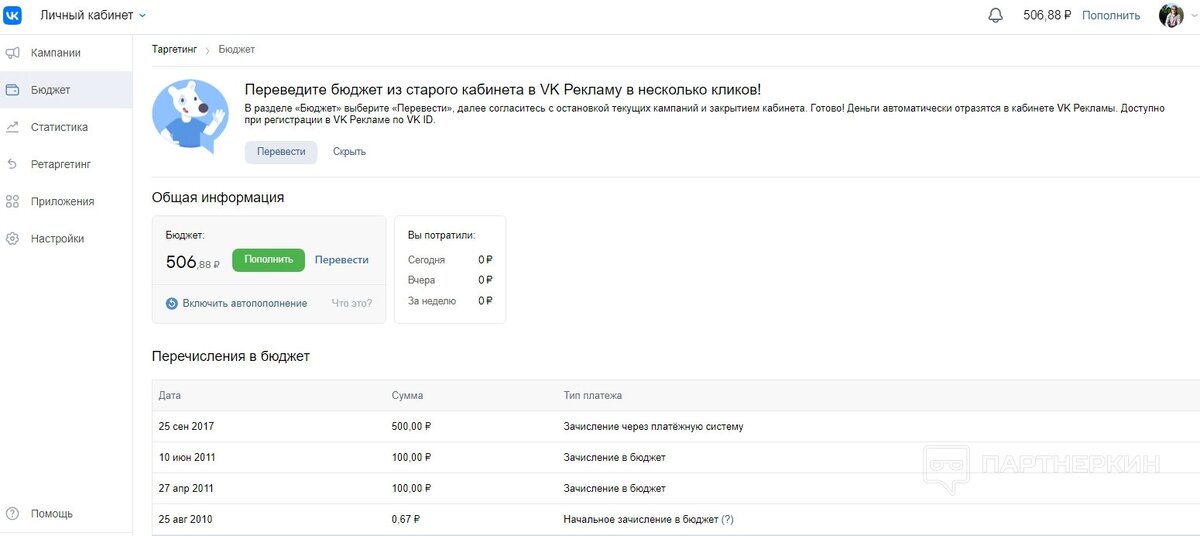Image resolution: width=1200 pixels, height=536 pixels.
Task: Click the Ретаргетинг arrow icon
Action: [x=12, y=164]
